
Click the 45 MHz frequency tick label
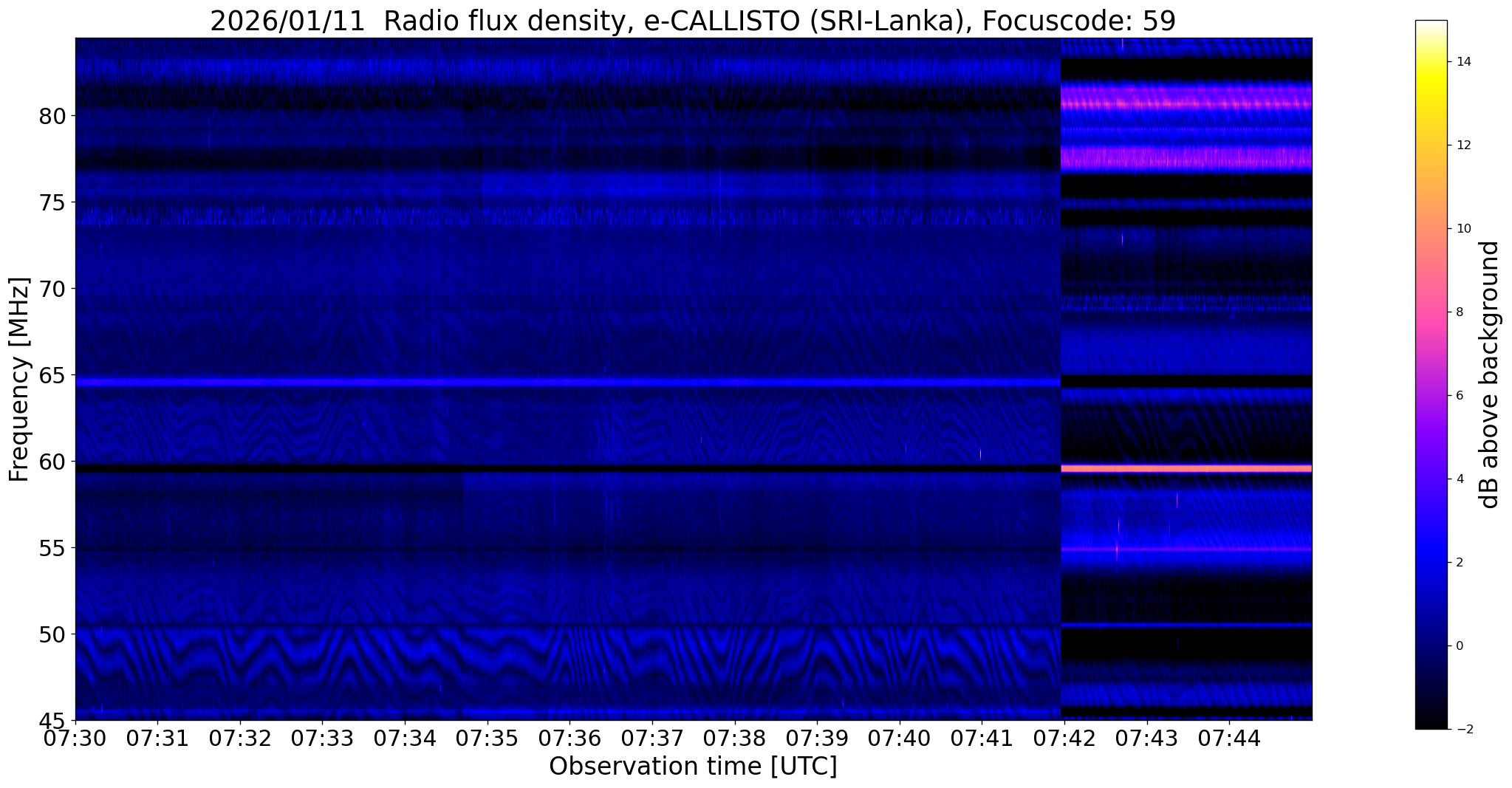52,720
